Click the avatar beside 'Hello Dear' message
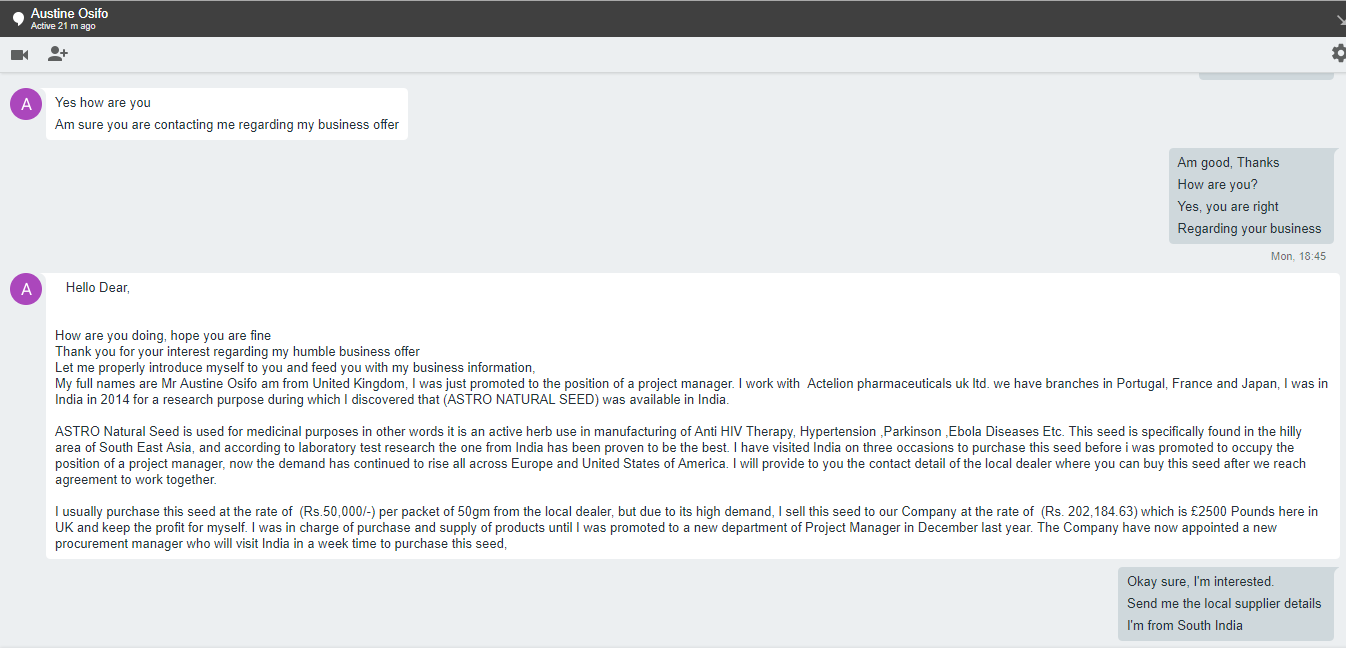Viewport: 1346px width, 648px height. [26, 289]
